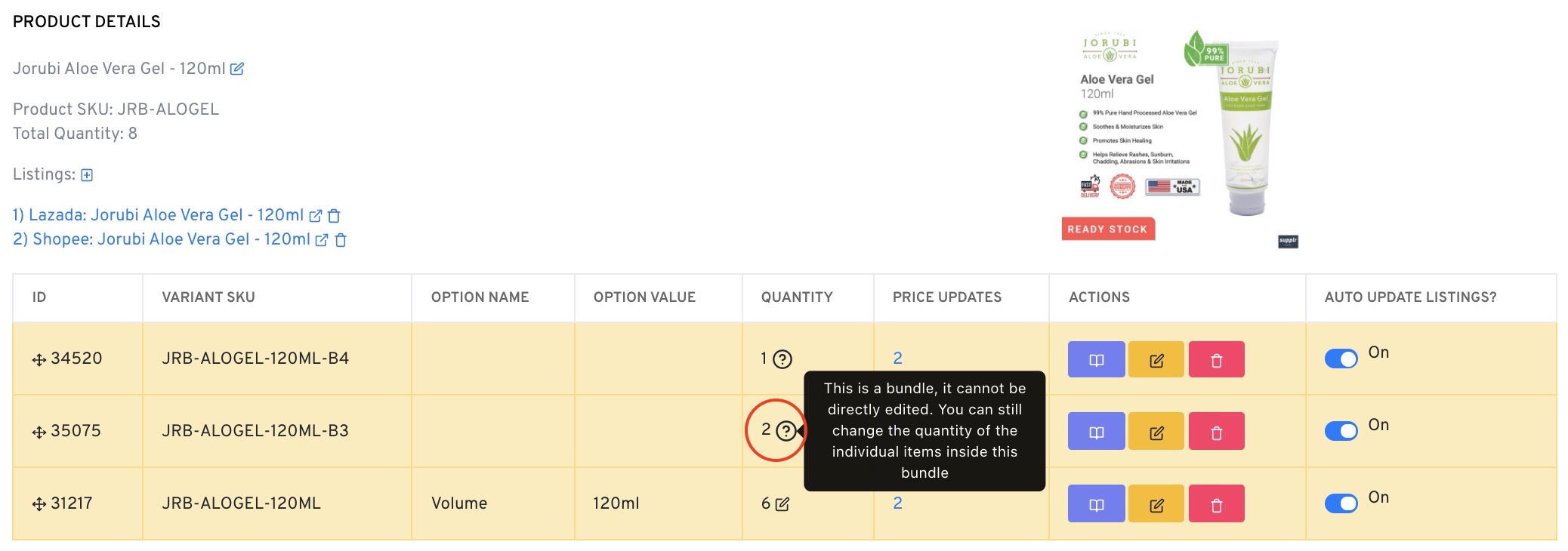Click the question mark beside quantity 1

coord(782,359)
